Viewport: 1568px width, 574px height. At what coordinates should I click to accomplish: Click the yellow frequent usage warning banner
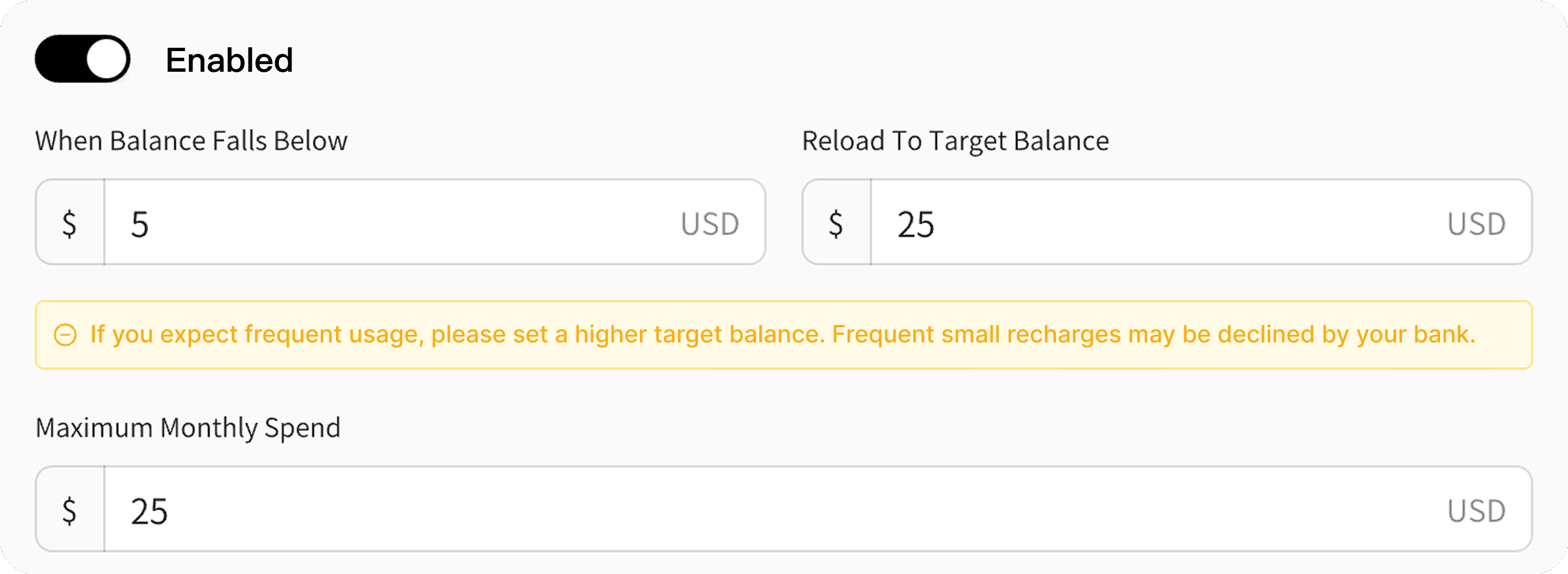(784, 335)
